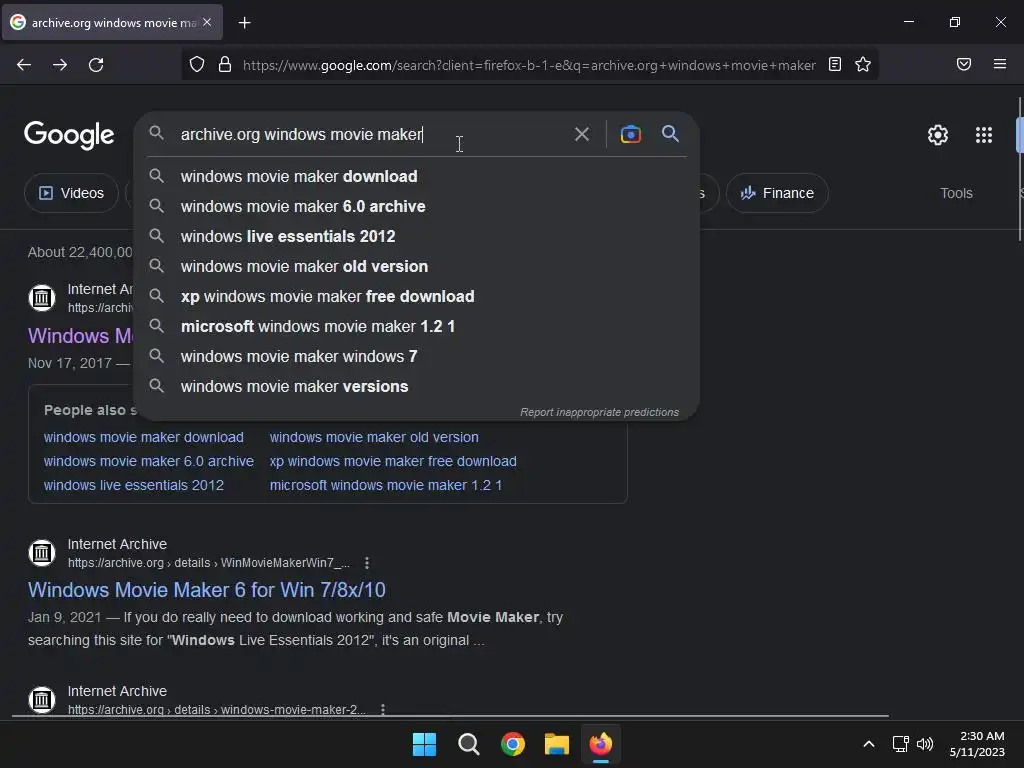Click Firefox icon in taskbar
Viewport: 1024px width, 768px height.
coord(601,744)
